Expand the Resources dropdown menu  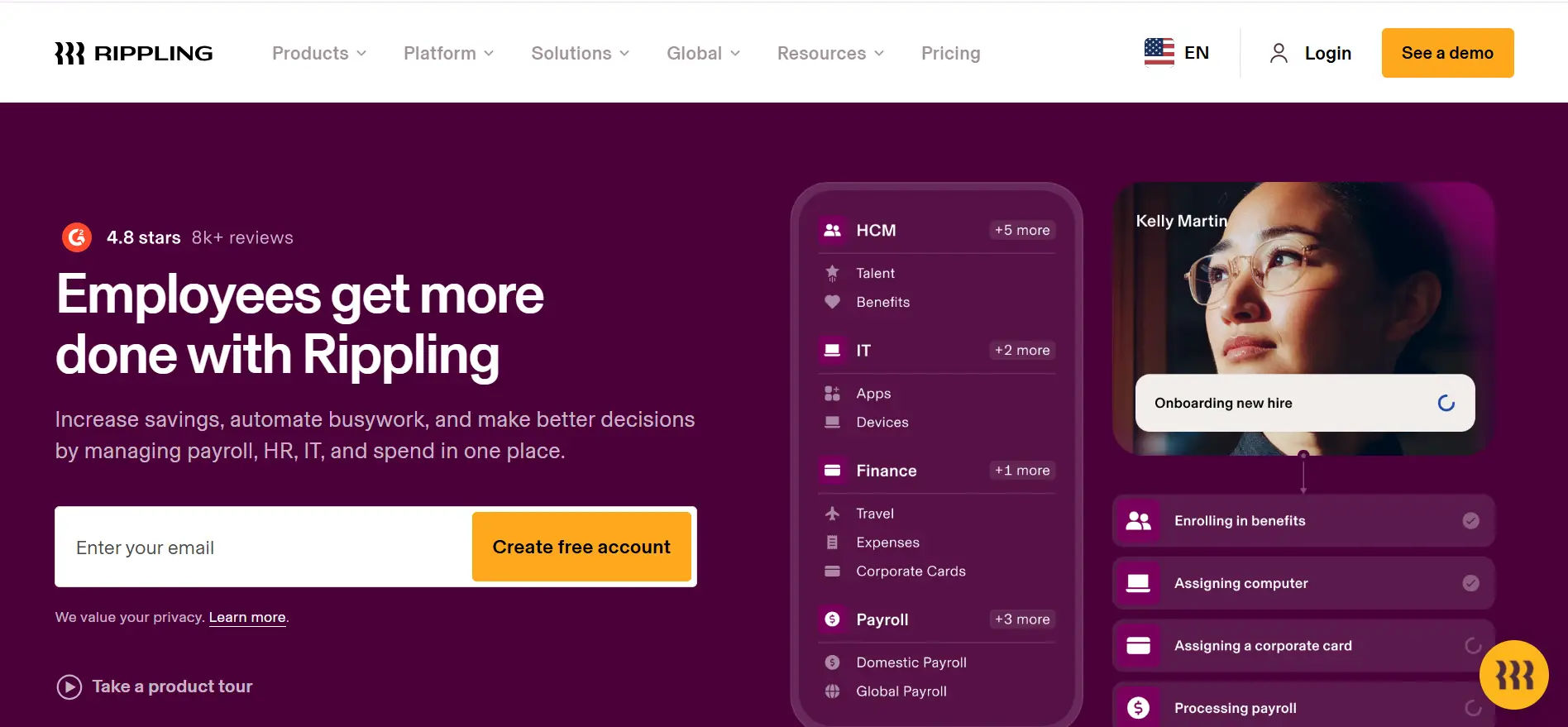[x=831, y=53]
